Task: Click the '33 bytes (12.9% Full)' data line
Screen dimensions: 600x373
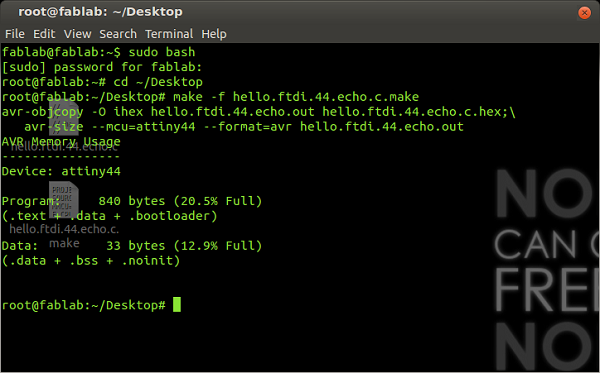Action: (x=184, y=246)
